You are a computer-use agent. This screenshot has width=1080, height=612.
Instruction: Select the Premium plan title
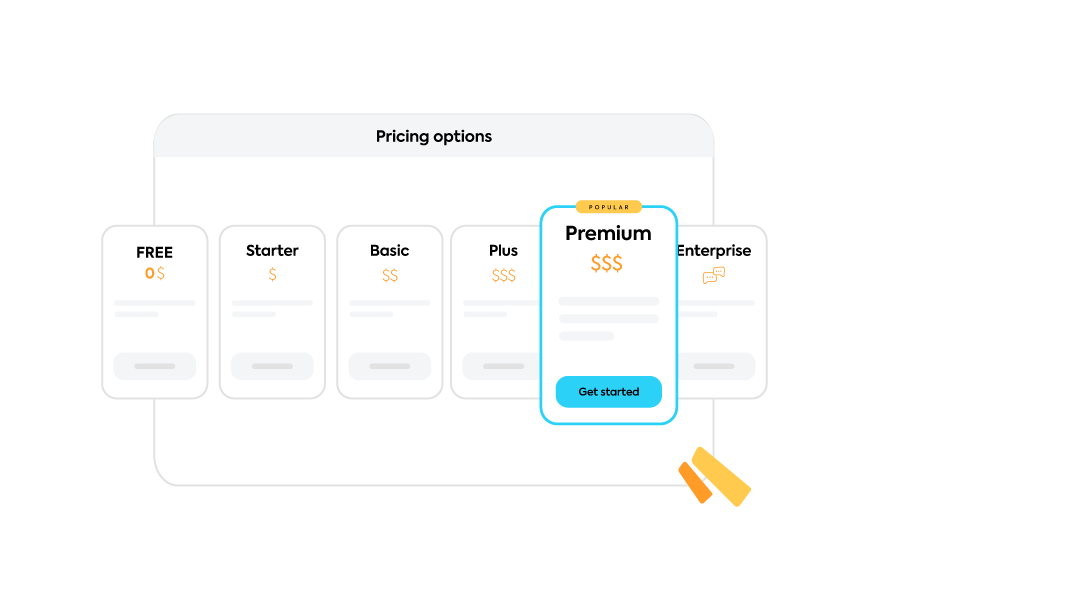(608, 233)
